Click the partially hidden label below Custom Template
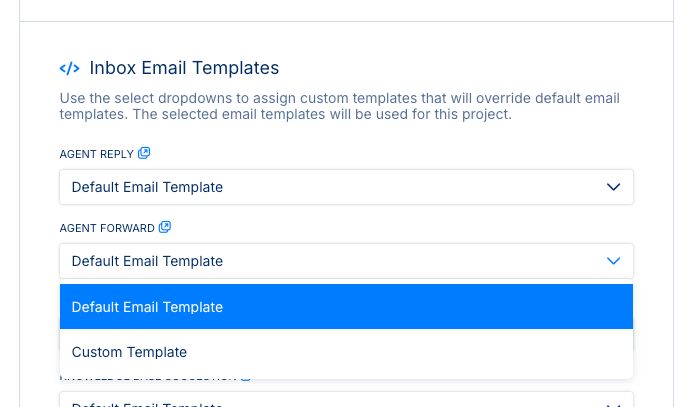694x407 pixels. (x=150, y=381)
